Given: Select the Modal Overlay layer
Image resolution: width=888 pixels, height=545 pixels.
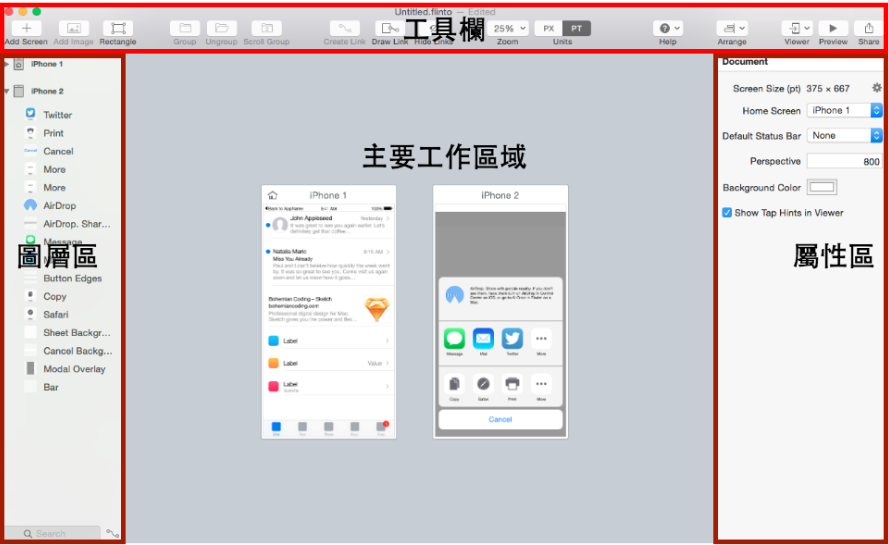Looking at the screenshot, I should (62, 369).
